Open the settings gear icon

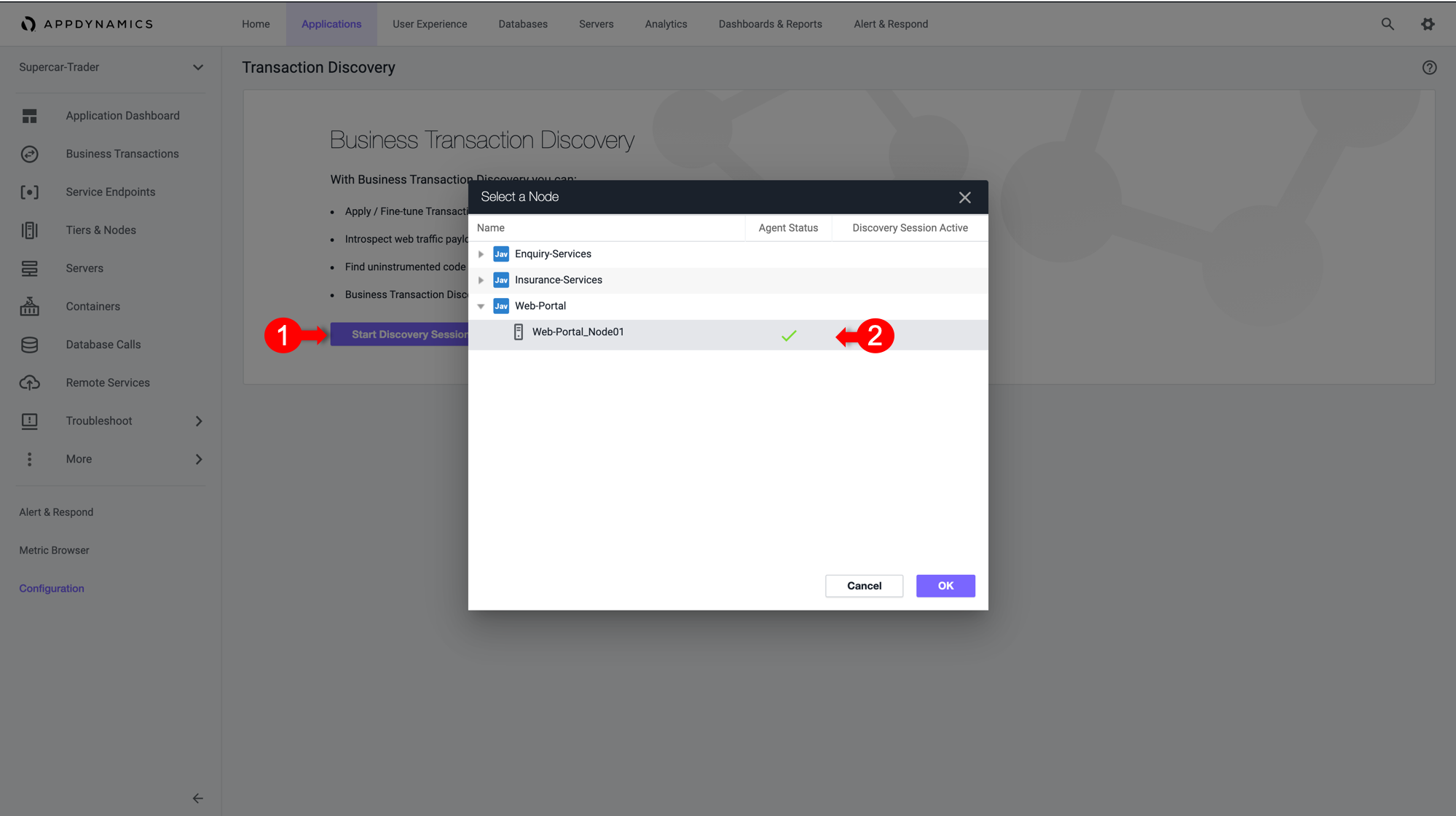click(1428, 24)
